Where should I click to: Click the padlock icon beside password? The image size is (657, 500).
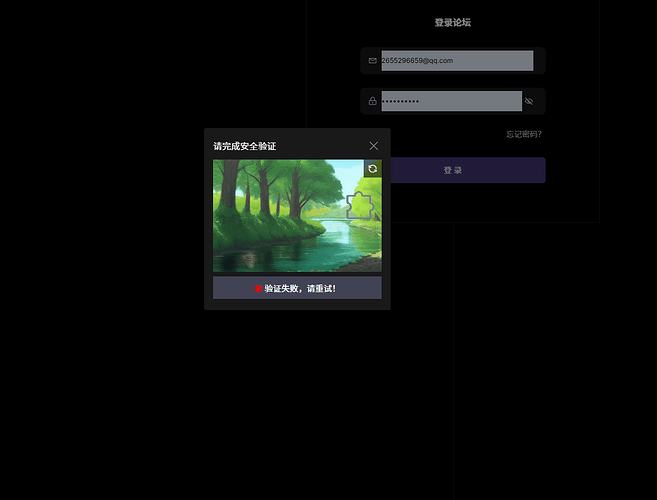[x=372, y=101]
